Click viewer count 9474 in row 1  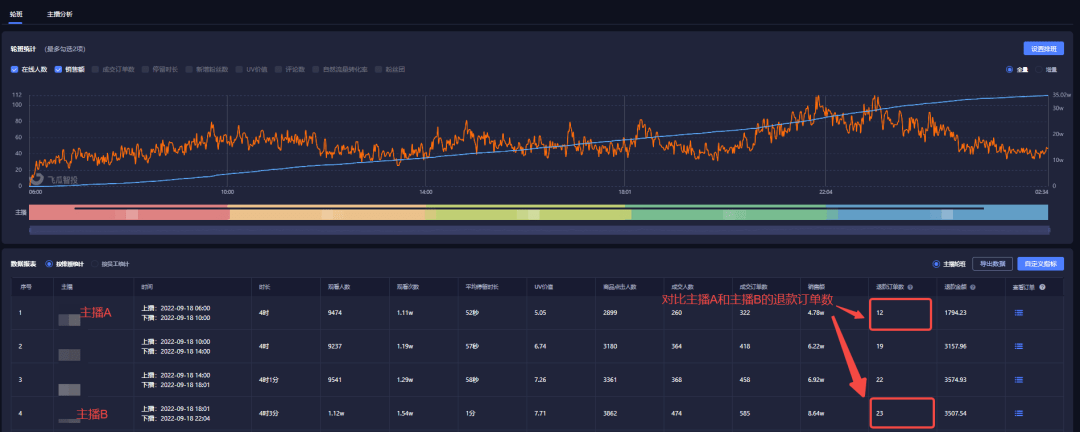point(336,313)
